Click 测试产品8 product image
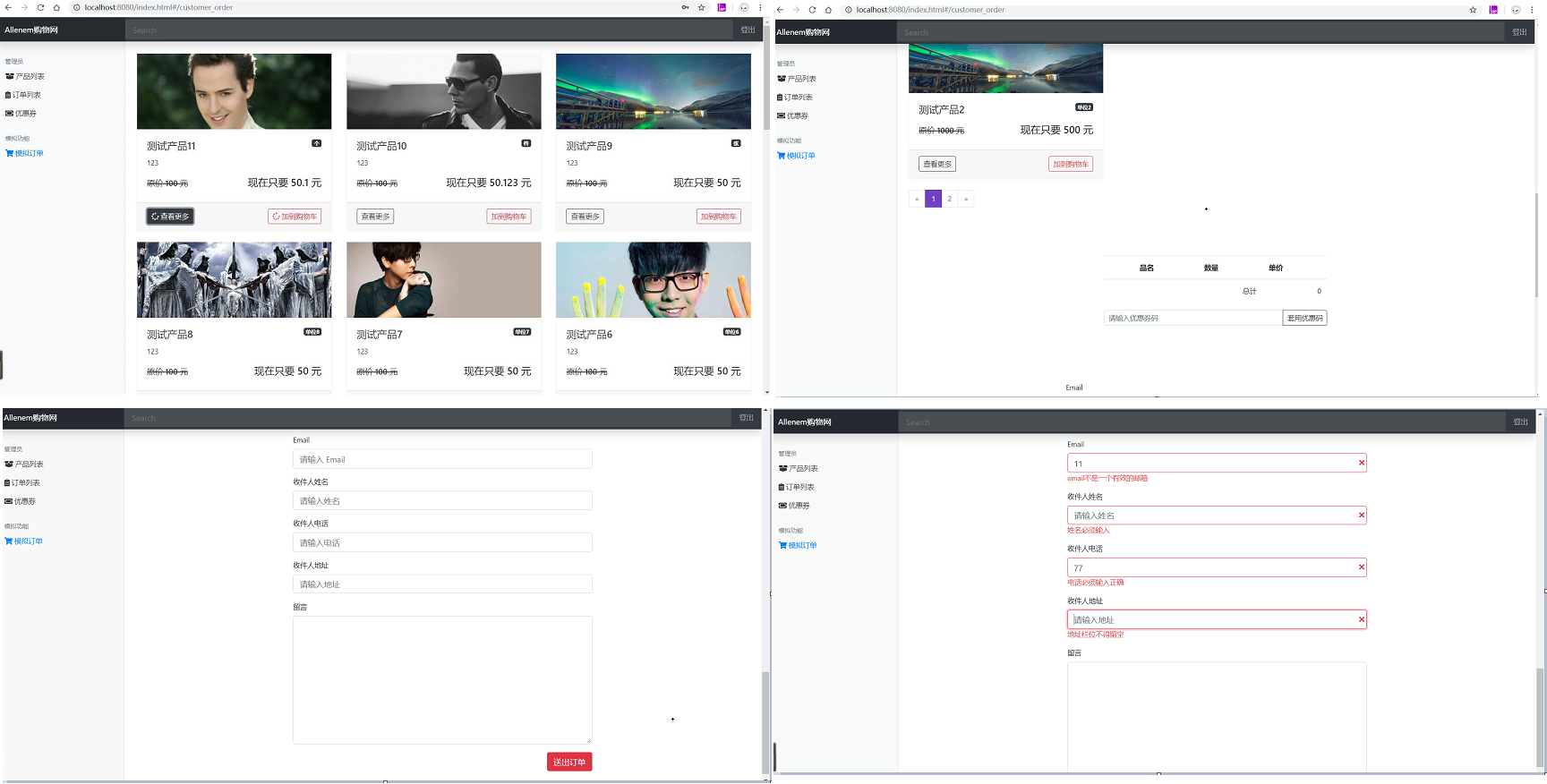Viewport: 1547px width, 784px height. pyautogui.click(x=234, y=279)
